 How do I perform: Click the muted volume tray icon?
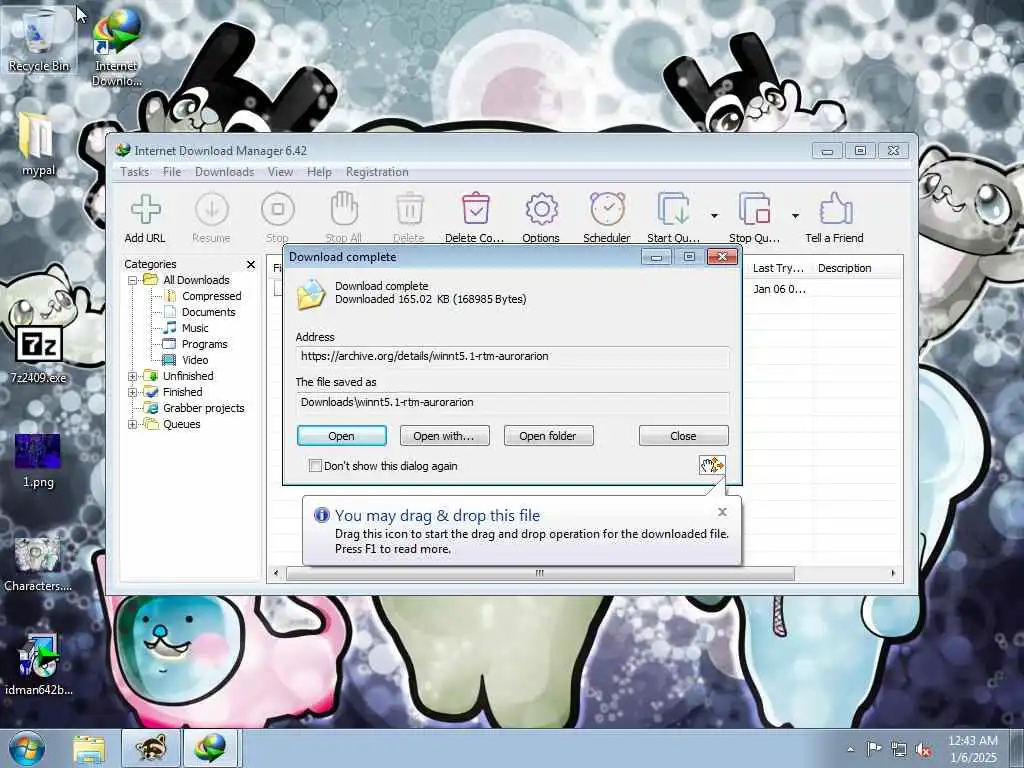pyautogui.click(x=923, y=750)
